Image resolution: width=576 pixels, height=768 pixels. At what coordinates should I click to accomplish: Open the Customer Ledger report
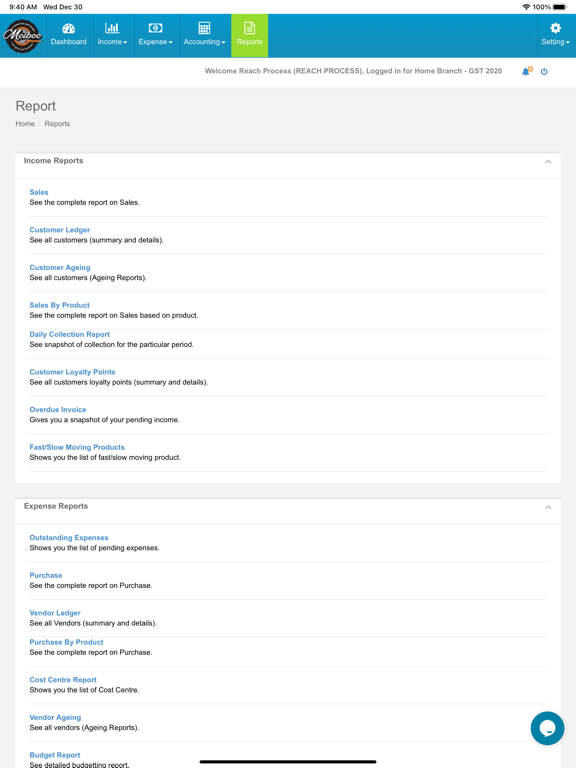[x=60, y=230]
